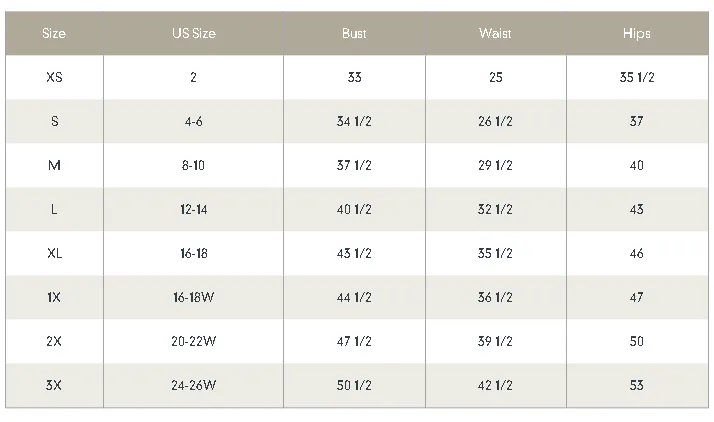Click the 43 hips value for L
This screenshot has width=714, height=422.
click(x=637, y=209)
